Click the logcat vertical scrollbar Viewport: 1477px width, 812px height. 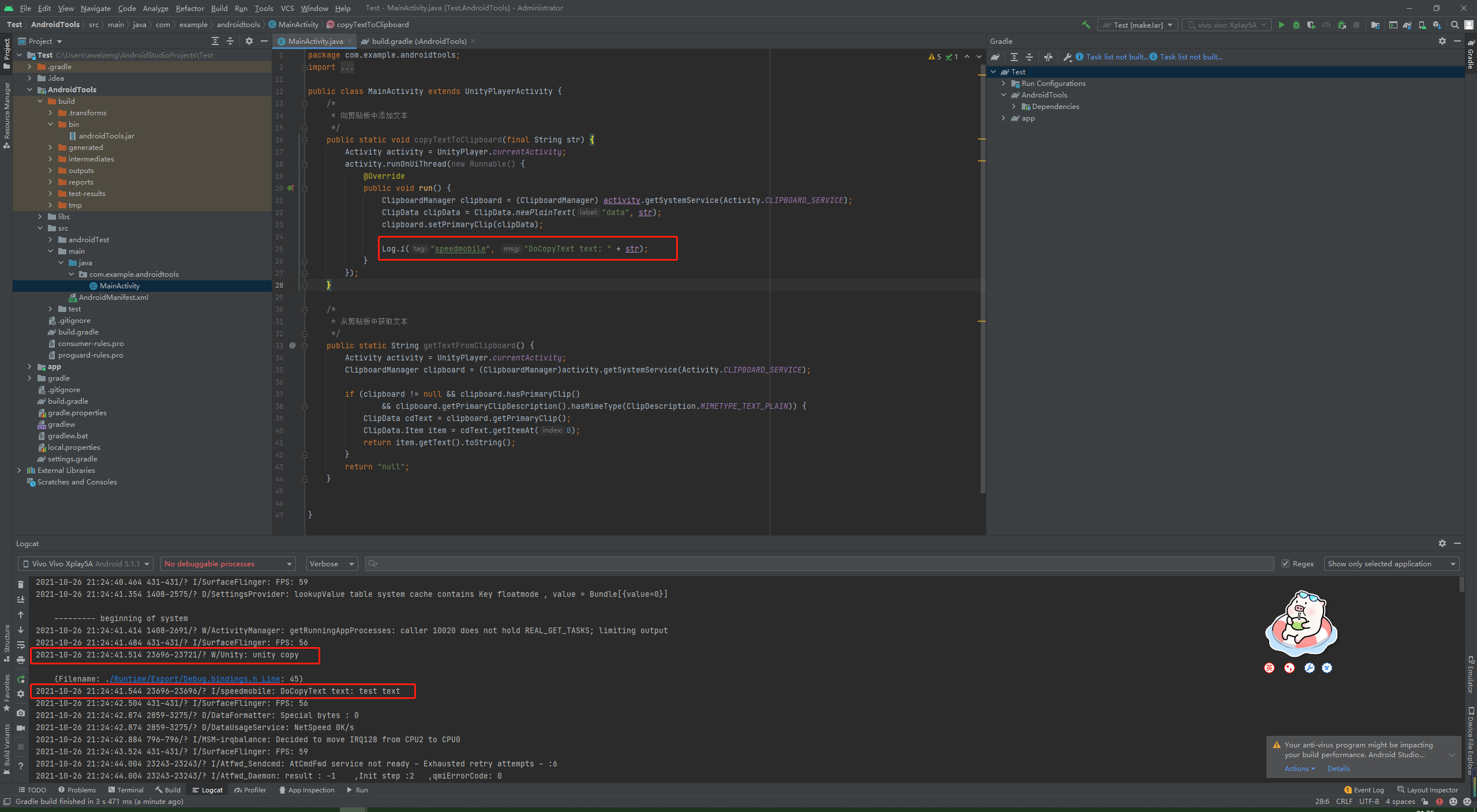pos(1461,585)
